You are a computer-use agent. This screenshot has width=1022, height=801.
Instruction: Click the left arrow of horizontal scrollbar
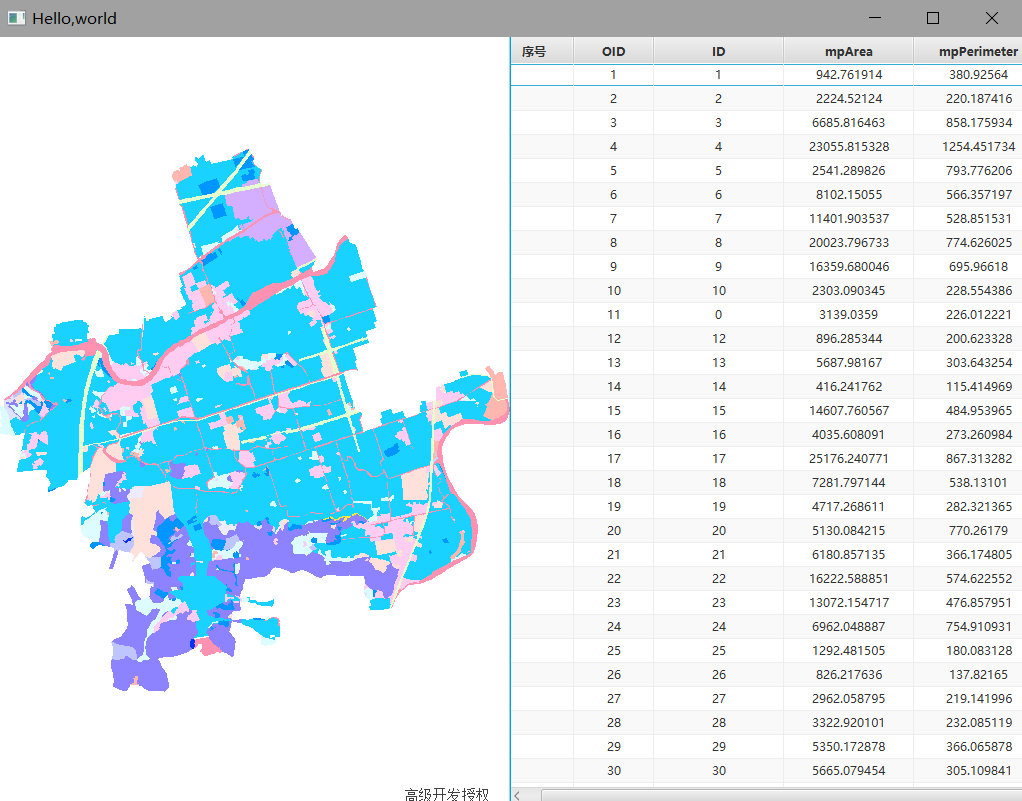pyautogui.click(x=518, y=794)
